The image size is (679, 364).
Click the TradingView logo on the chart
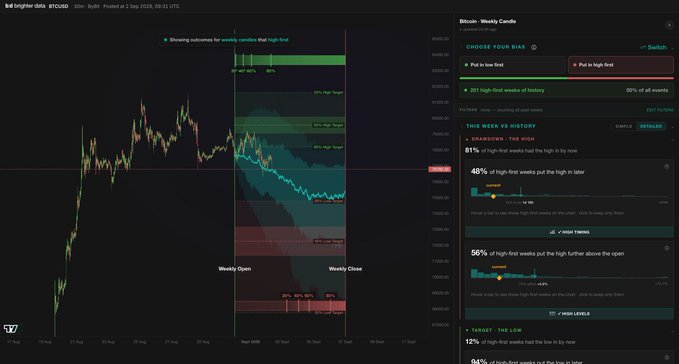click(11, 329)
